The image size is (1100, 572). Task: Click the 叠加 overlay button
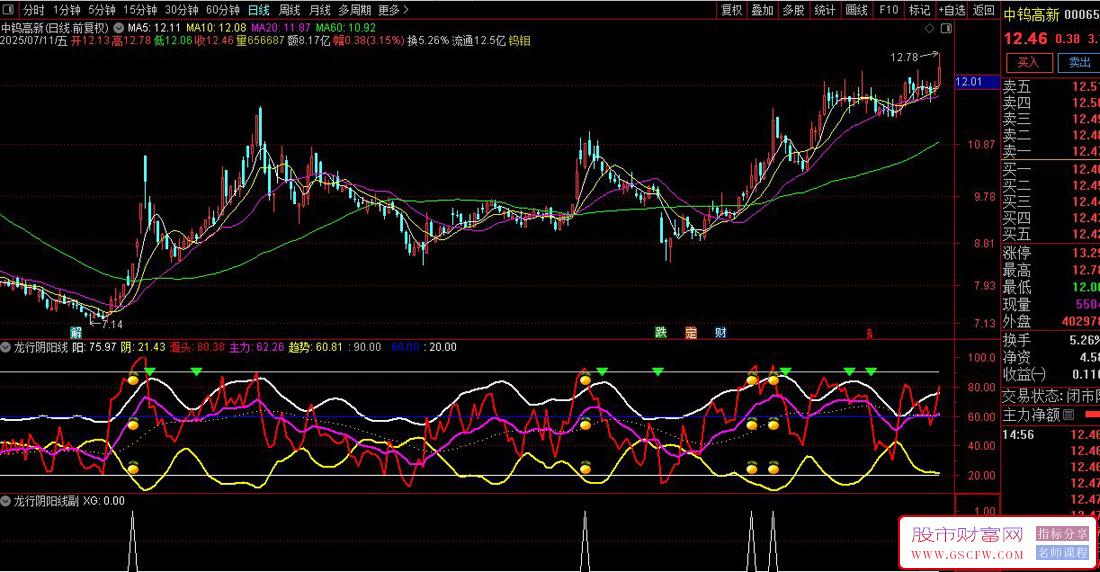click(763, 10)
